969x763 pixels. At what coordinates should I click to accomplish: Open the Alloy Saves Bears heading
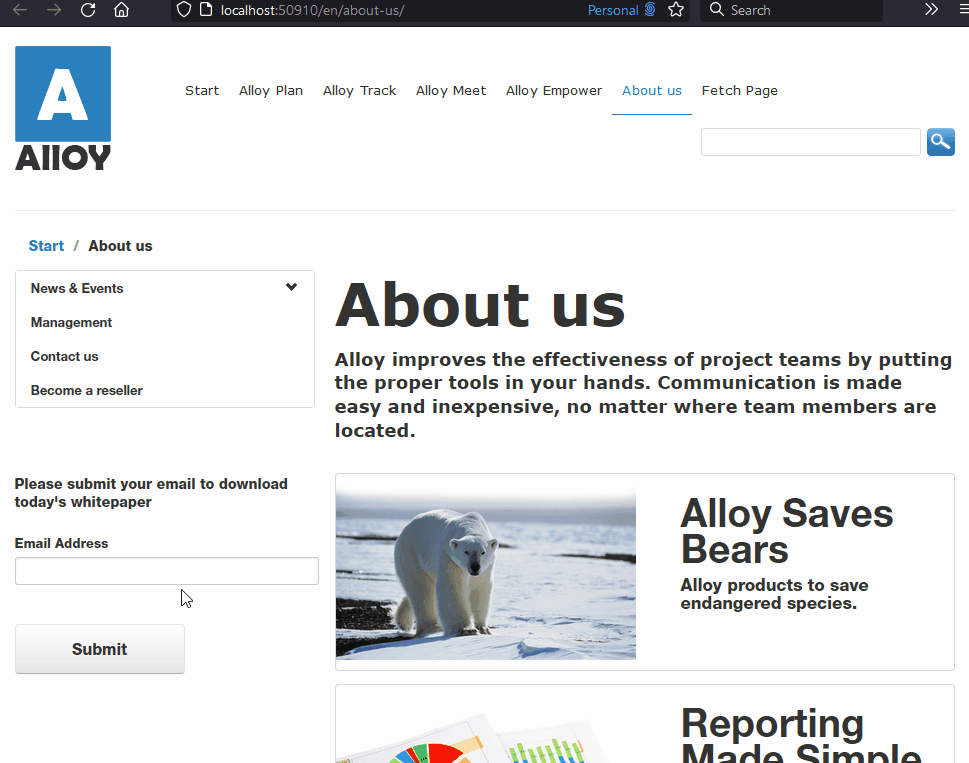(x=787, y=531)
